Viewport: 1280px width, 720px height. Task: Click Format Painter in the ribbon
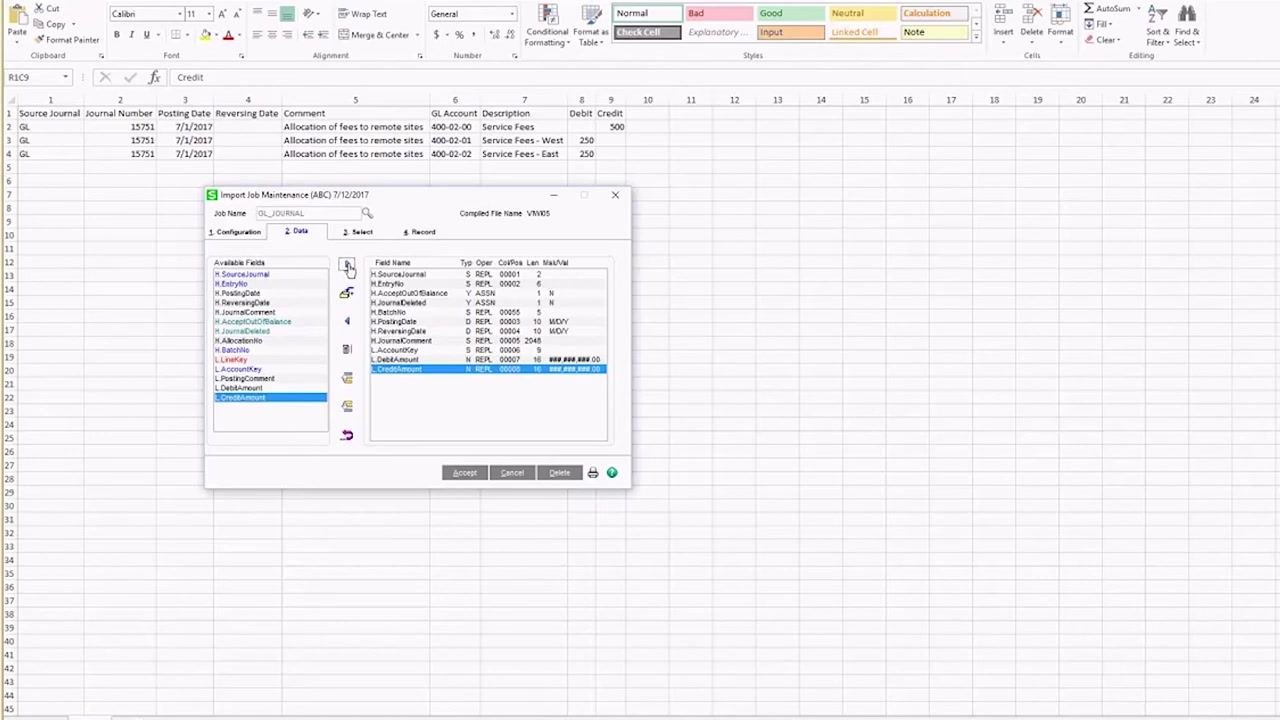click(67, 40)
